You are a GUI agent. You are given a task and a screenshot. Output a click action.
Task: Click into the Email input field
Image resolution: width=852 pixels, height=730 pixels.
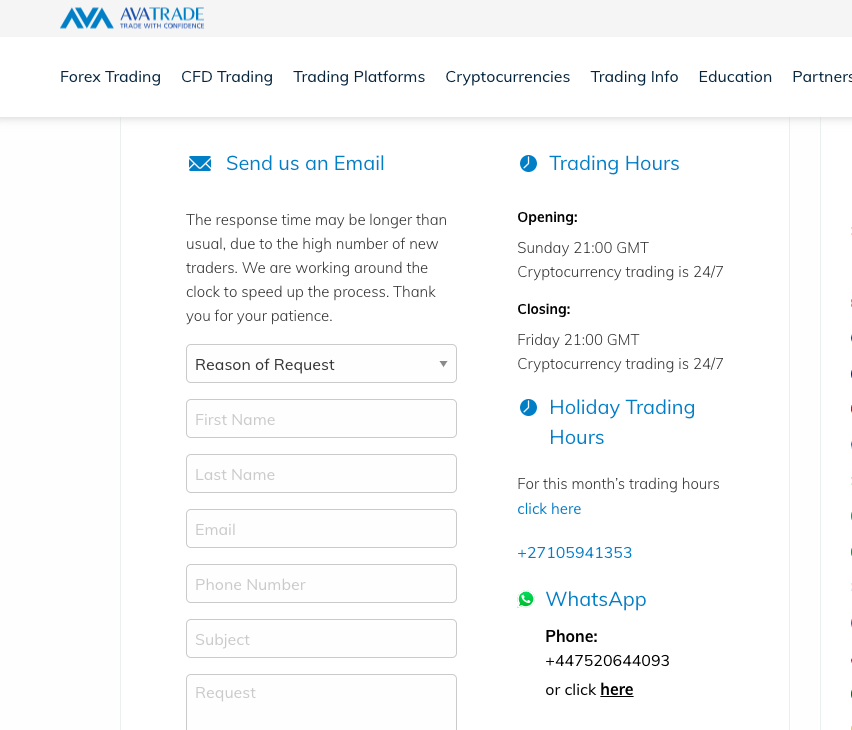(321, 528)
